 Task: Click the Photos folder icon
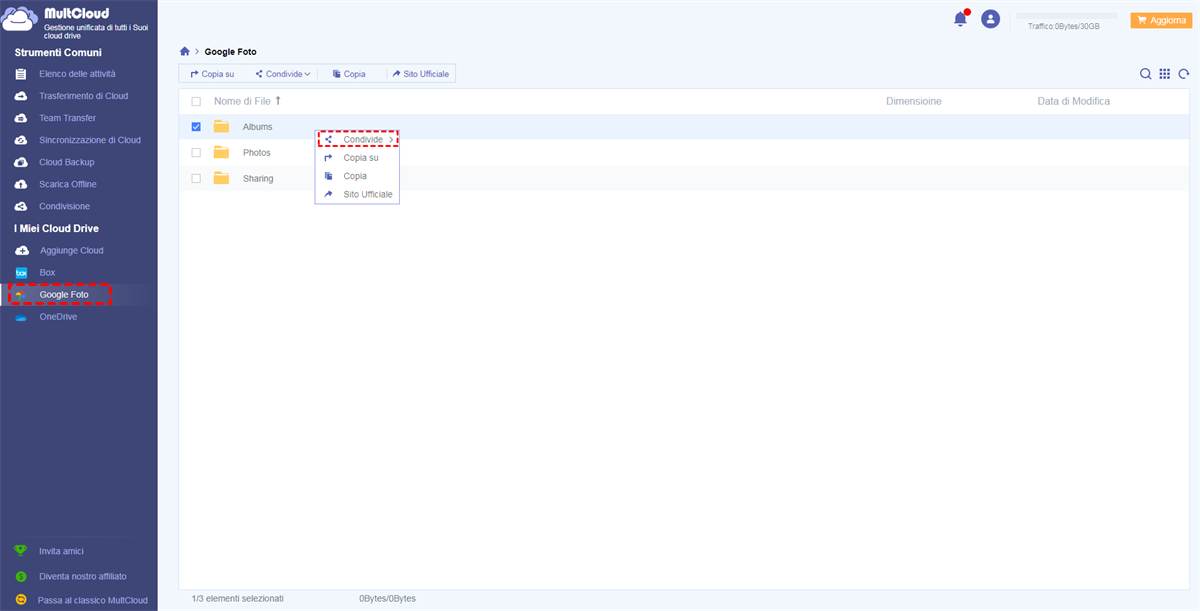(x=221, y=153)
